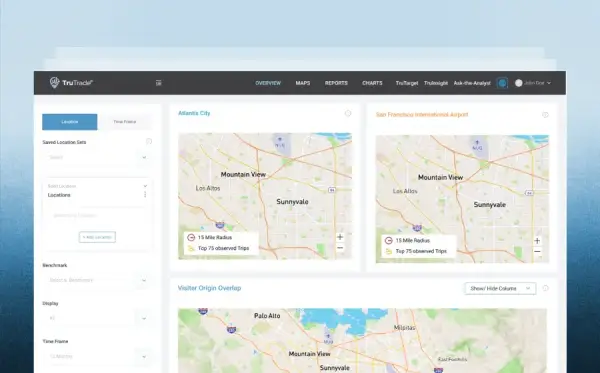Screen dimensions: 600x373
Task: Click Palo Alto label on the overlap map
Action: (267, 316)
